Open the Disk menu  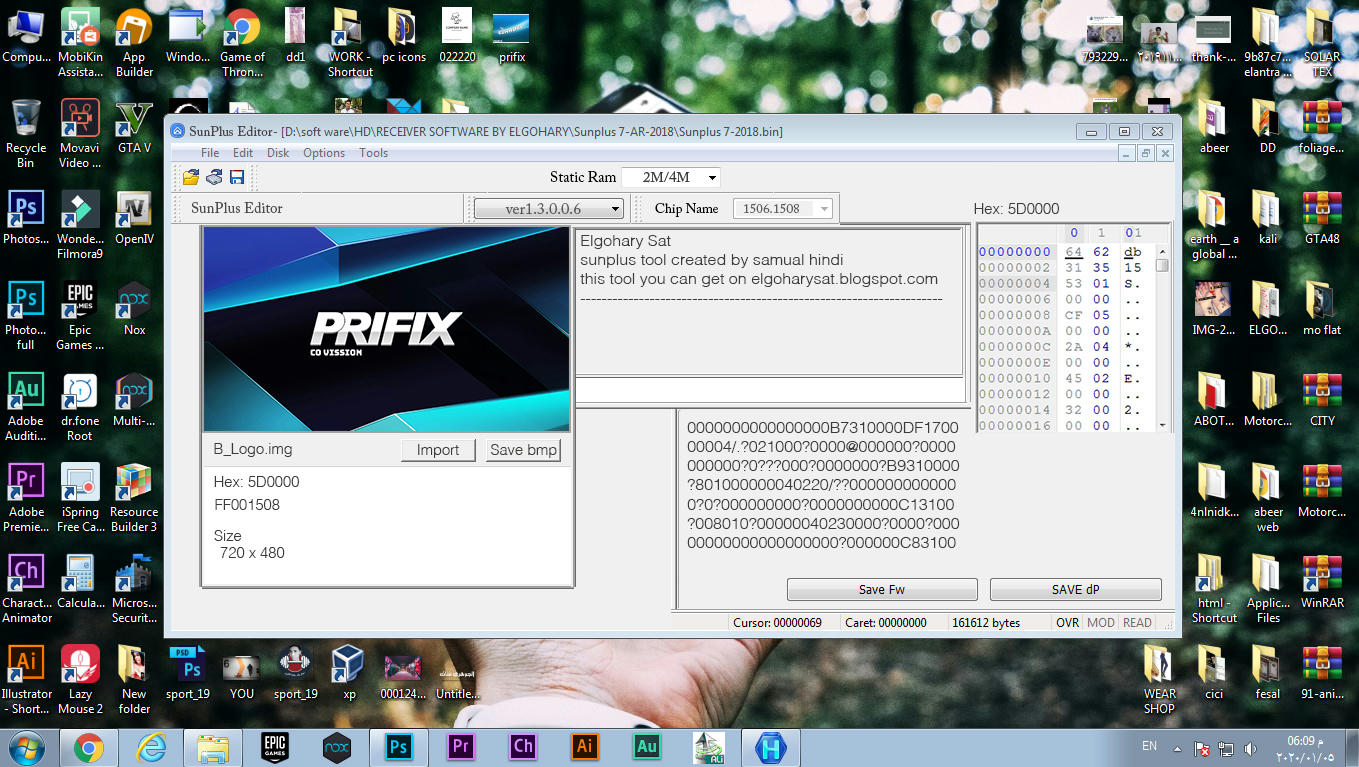click(x=278, y=153)
